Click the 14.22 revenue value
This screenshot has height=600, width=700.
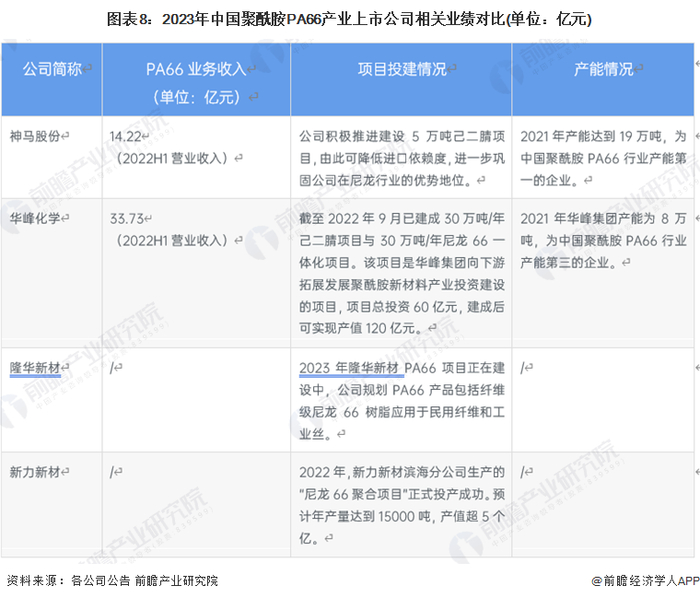click(125, 136)
